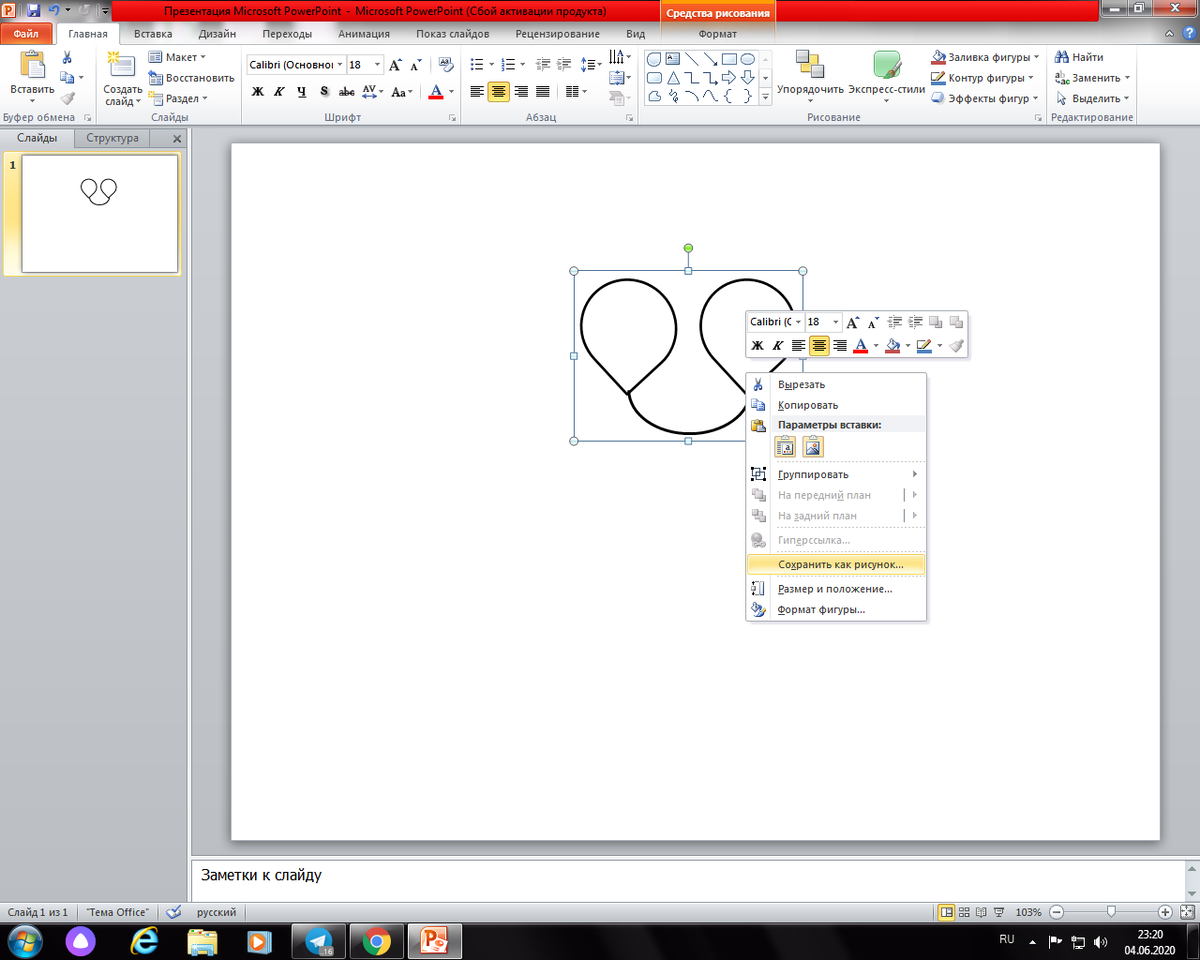
Task: Select the right arrow shape in shapes gallery
Action: click(x=729, y=77)
